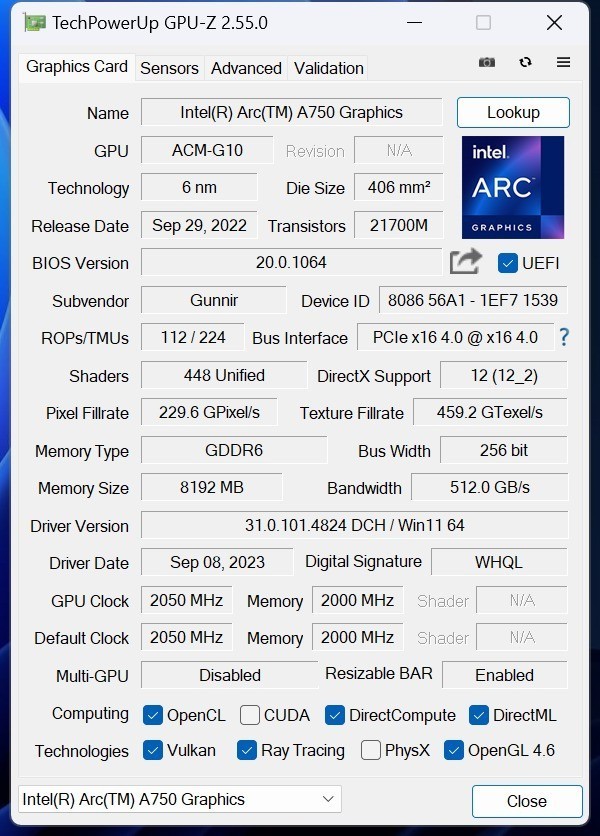The image size is (600, 836).
Task: Click the Bandwidth field 512.0 GB/s
Action: [490, 487]
